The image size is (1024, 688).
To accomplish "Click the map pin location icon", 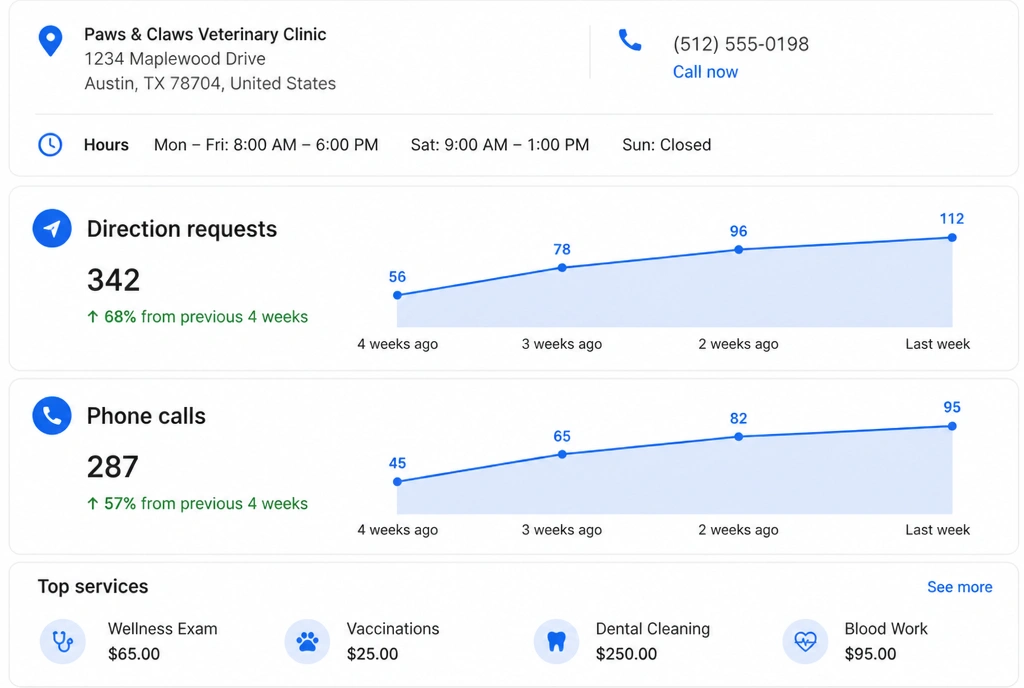I will pyautogui.click(x=50, y=41).
